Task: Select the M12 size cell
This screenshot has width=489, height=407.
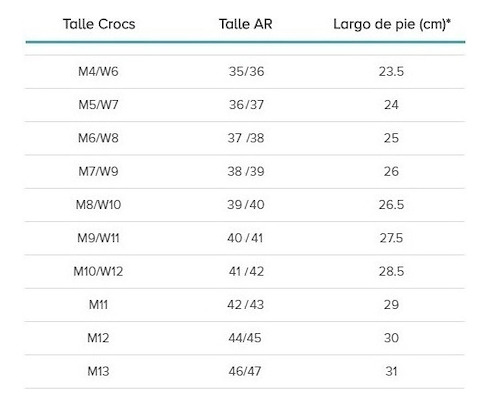Action: pyautogui.click(x=98, y=338)
